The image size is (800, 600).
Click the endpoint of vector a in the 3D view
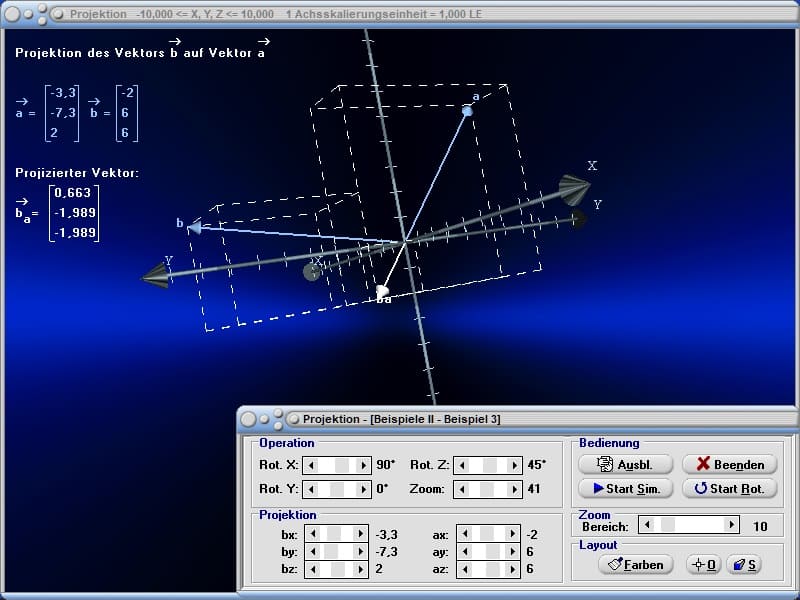[x=467, y=111]
